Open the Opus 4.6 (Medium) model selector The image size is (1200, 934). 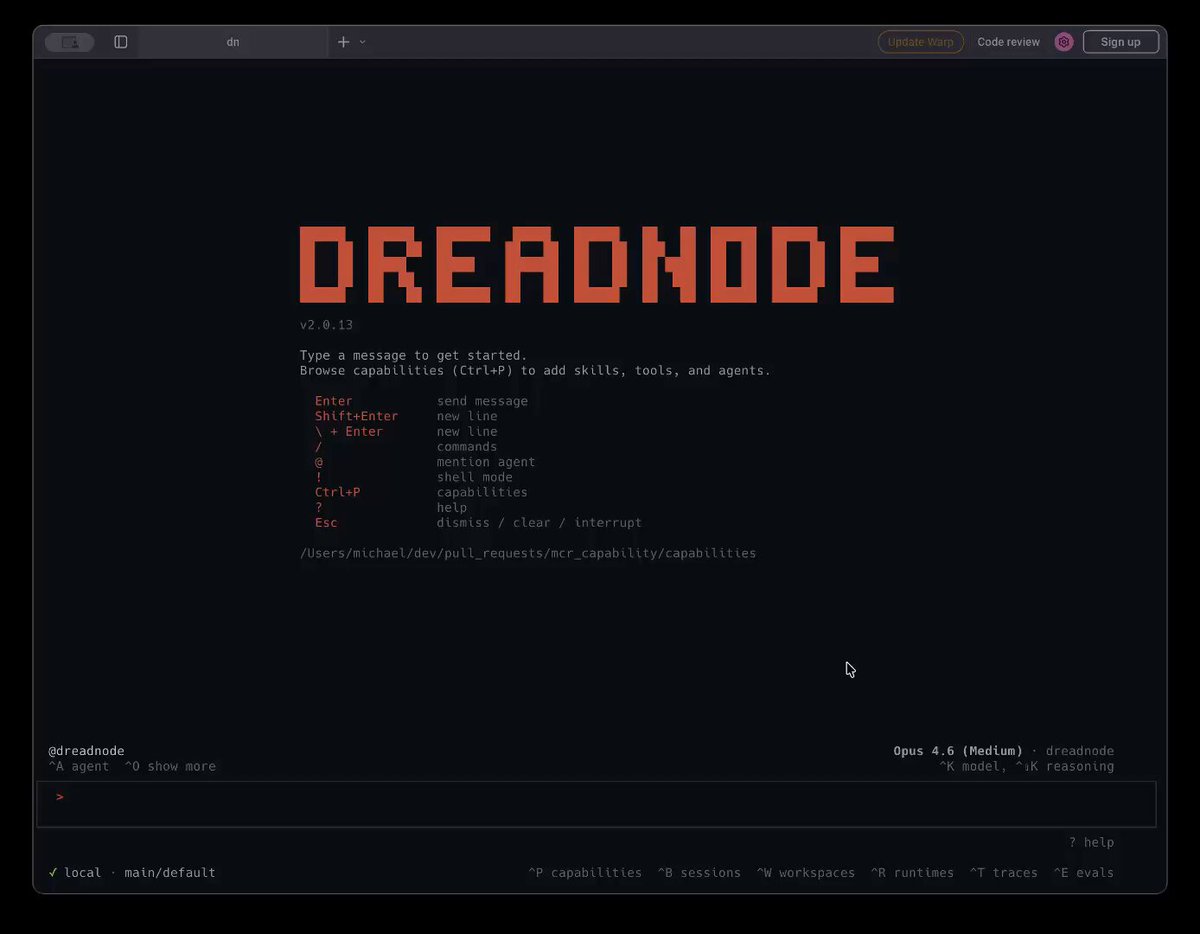coord(957,751)
